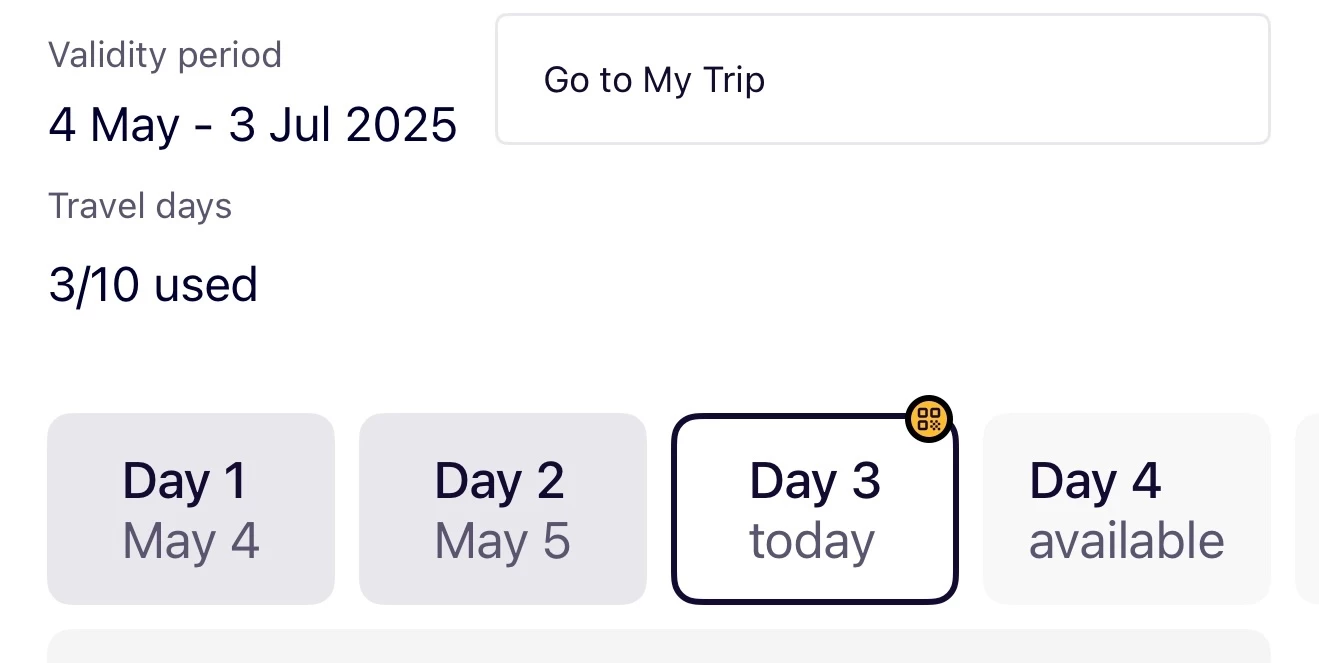Tap the 4 May - 3 Jul 2025 dates
The width and height of the screenshot is (1319, 663).
pyautogui.click(x=253, y=126)
